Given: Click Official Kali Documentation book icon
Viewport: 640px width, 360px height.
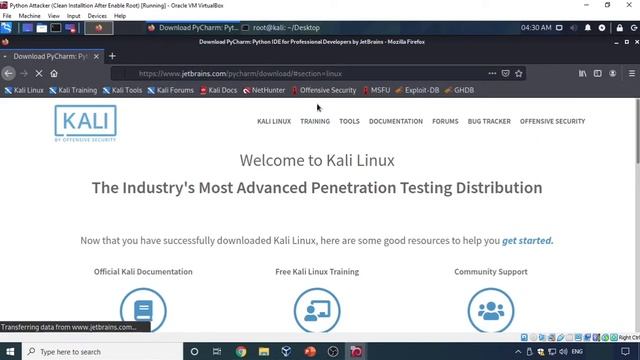Looking at the screenshot, I should pos(143,310).
